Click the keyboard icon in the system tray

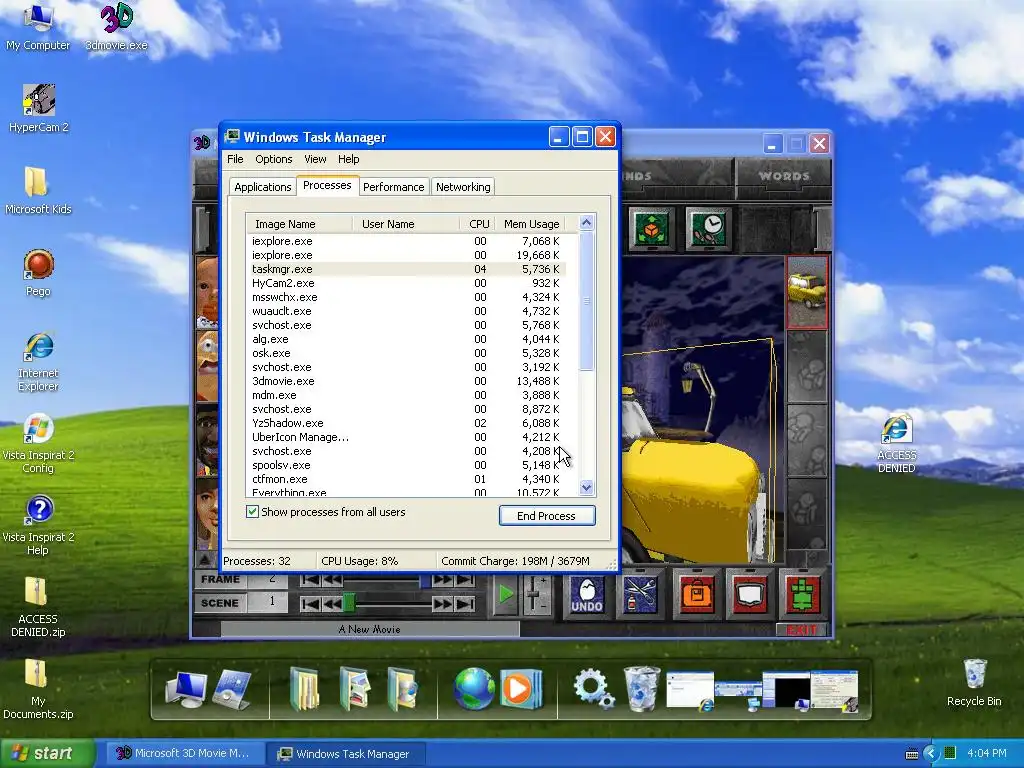click(912, 754)
